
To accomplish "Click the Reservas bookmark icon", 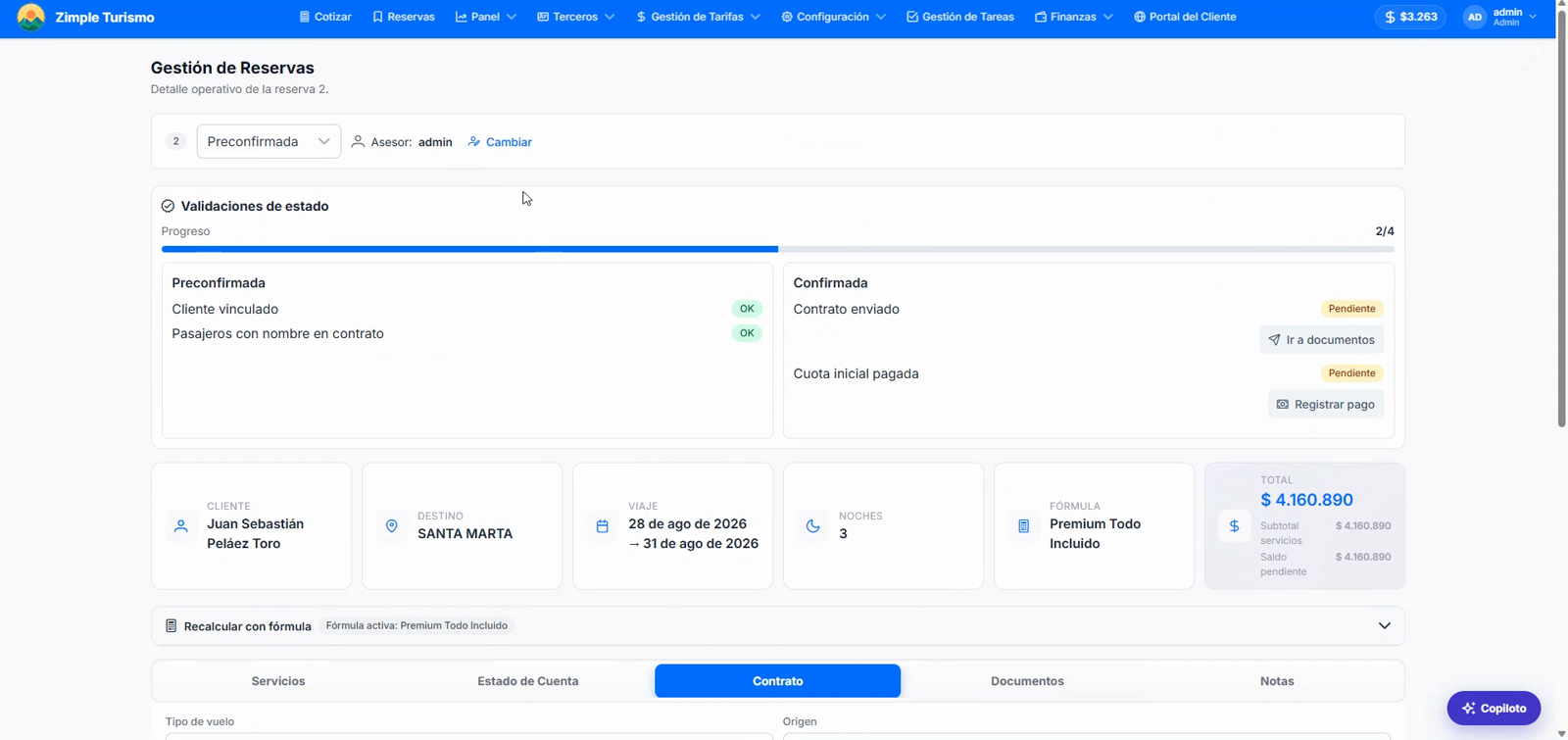I will [377, 17].
